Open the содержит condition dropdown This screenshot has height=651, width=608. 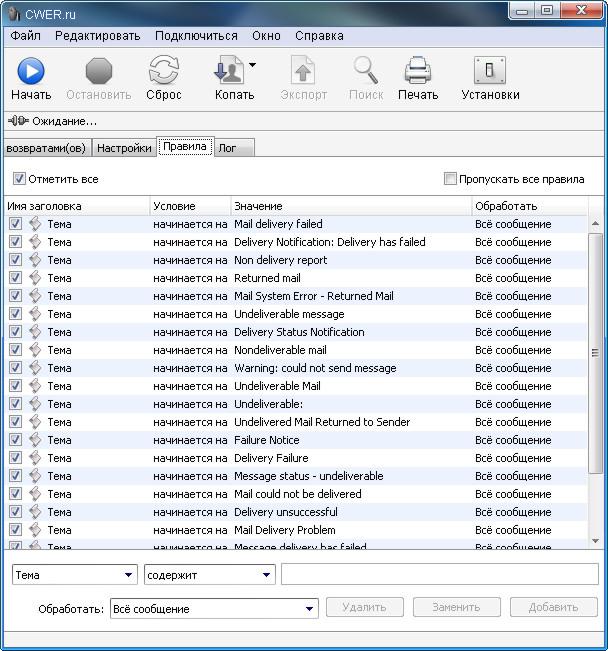click(x=266, y=575)
